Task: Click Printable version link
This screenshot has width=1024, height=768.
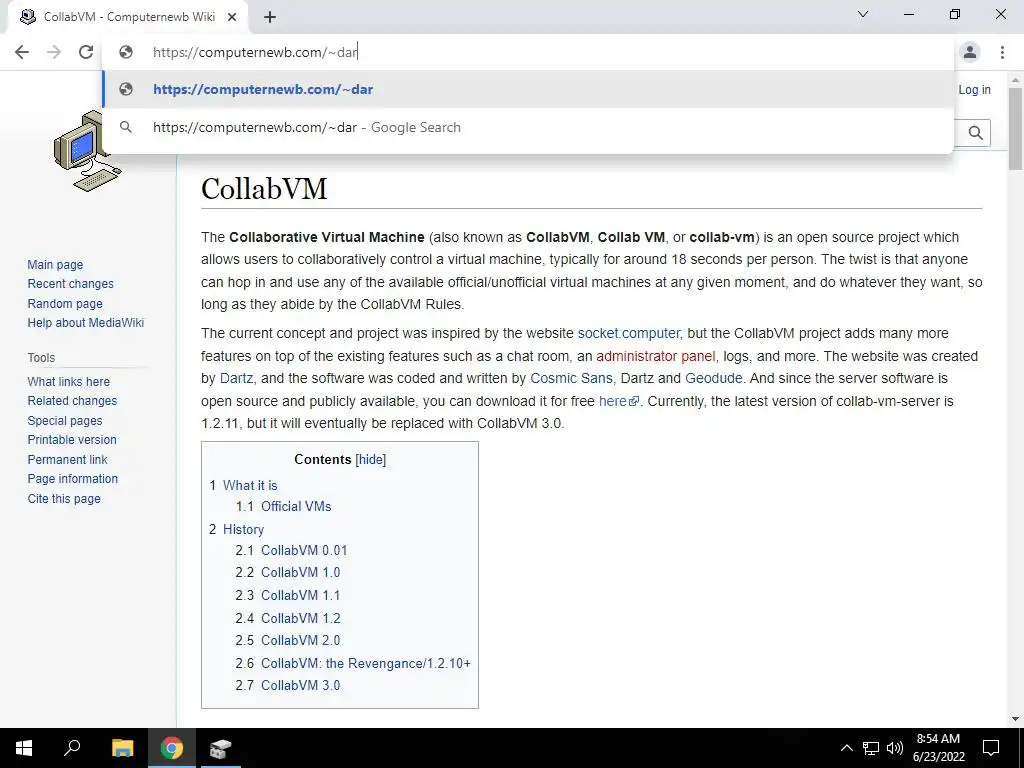Action: point(72,440)
